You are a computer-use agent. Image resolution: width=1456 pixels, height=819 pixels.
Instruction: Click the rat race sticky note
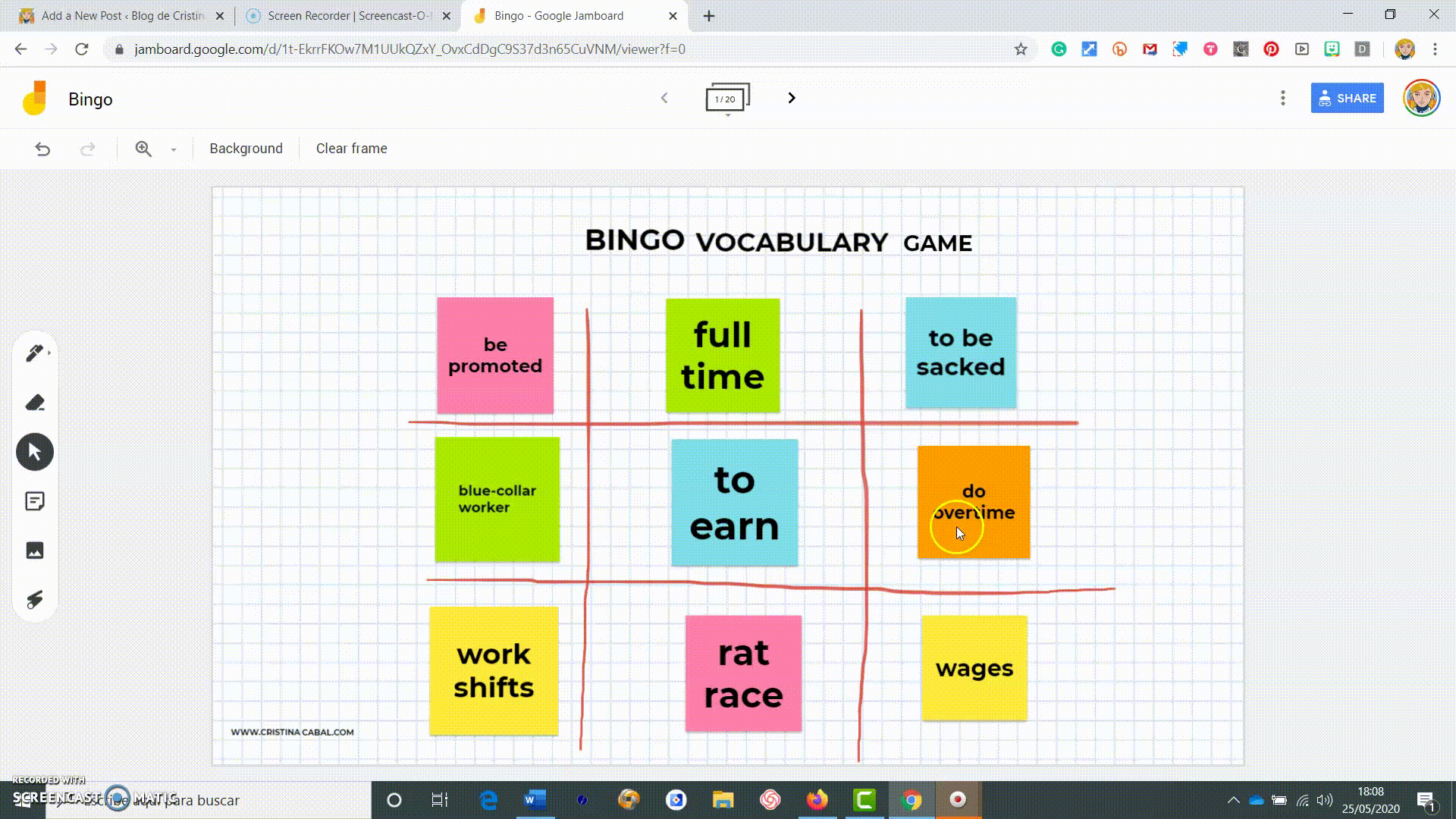point(744,672)
